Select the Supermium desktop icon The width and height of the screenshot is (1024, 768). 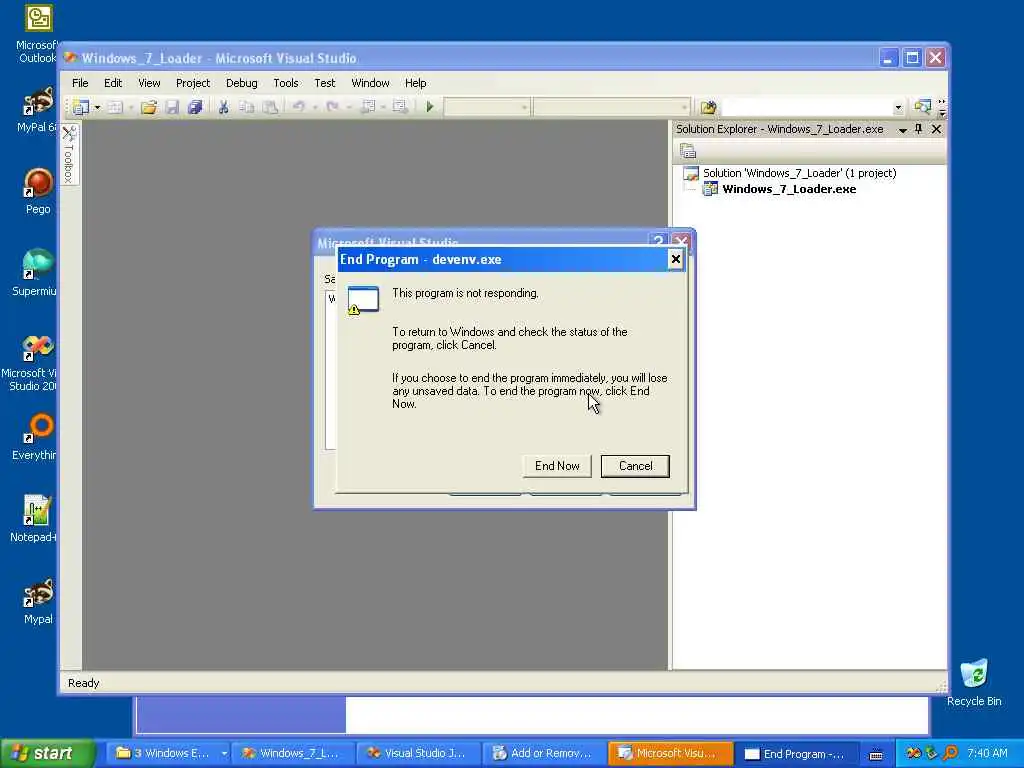34,272
